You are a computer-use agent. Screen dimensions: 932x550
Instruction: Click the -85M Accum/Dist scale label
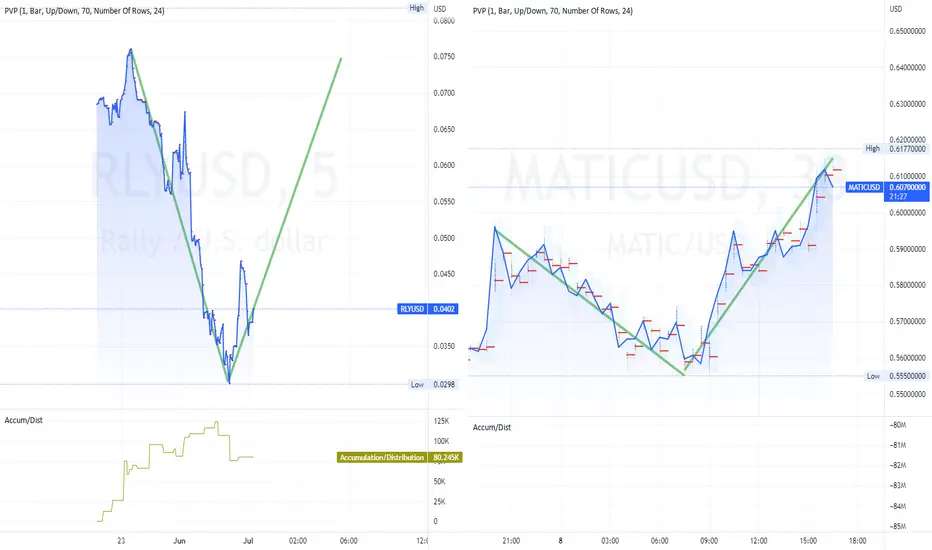[898, 526]
